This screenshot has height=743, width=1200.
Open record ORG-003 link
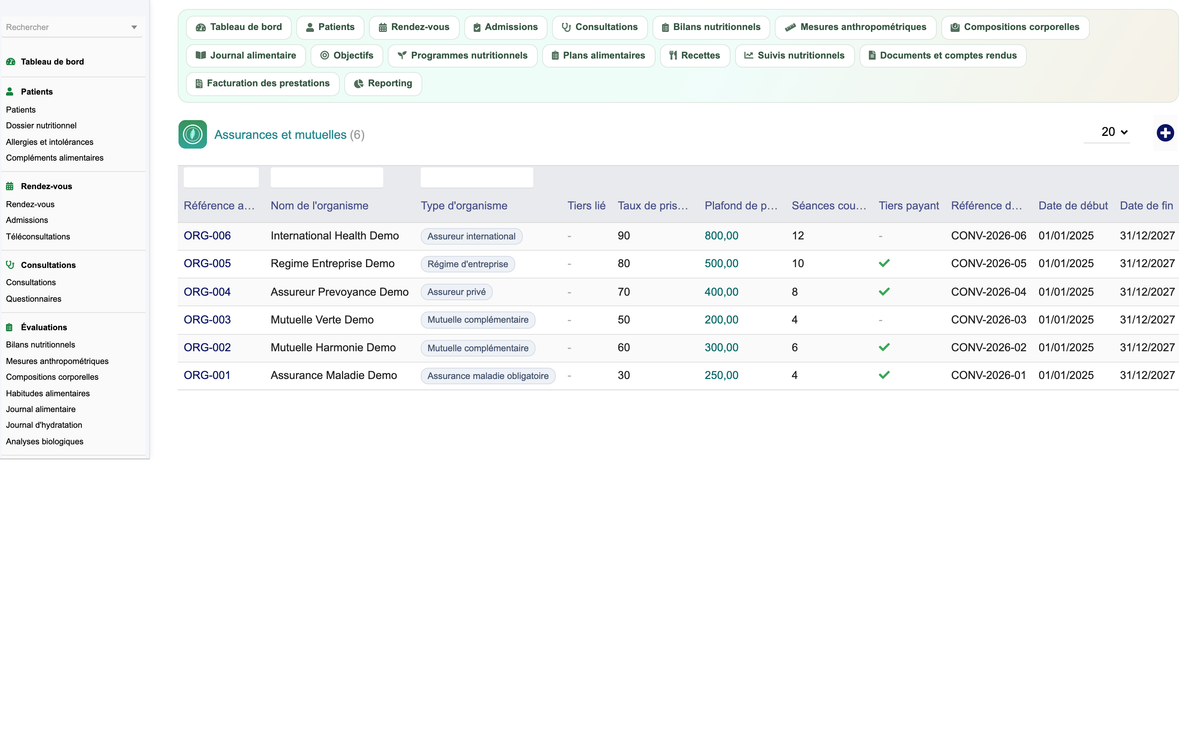(x=207, y=320)
